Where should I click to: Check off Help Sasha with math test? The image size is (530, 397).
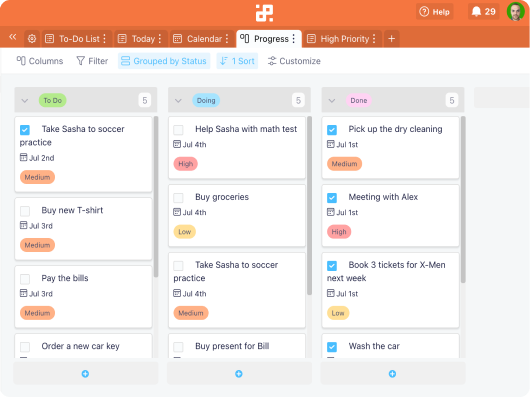178,130
